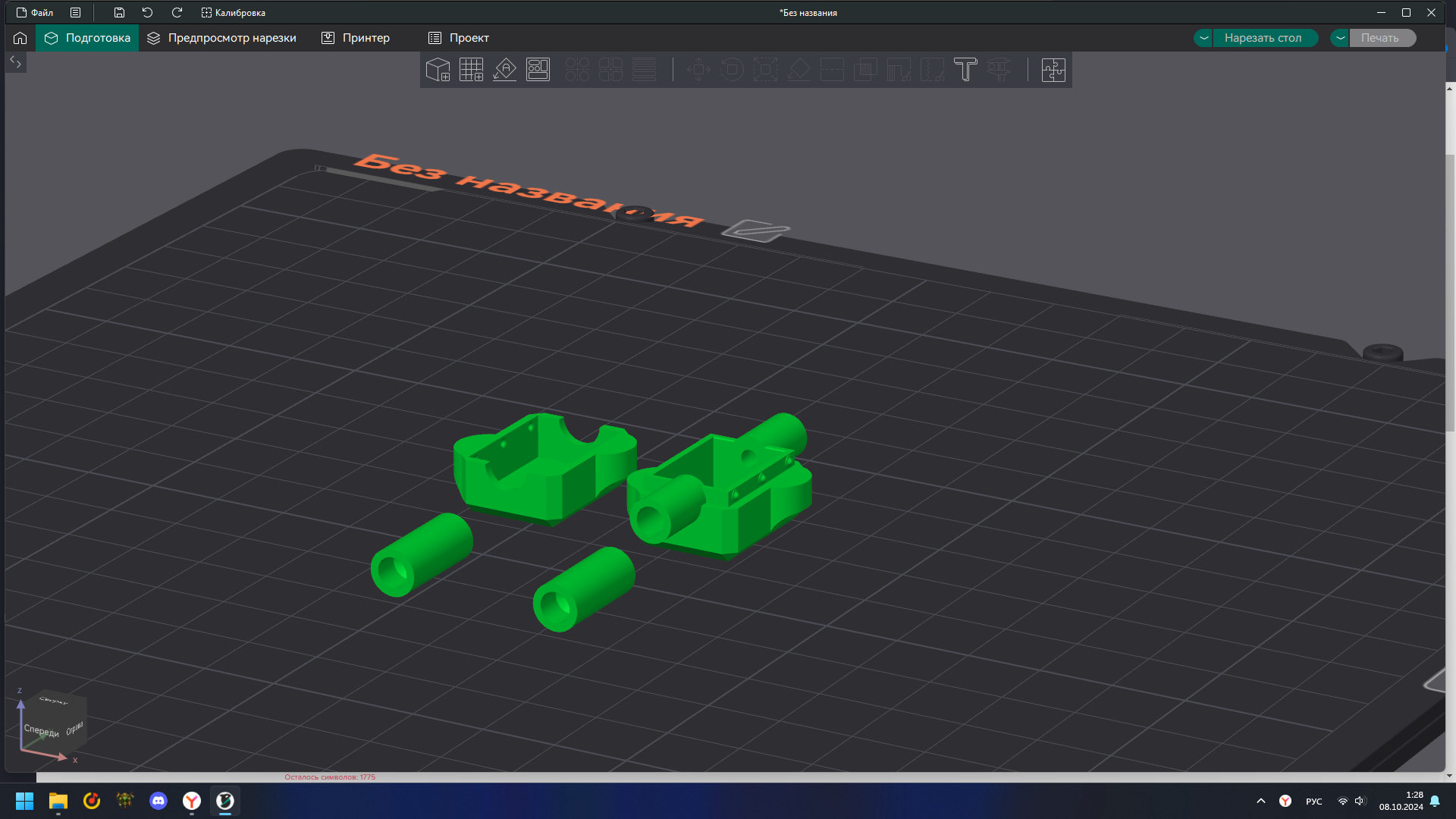1456x819 pixels.
Task: Open the Файл menu
Action: tap(35, 13)
